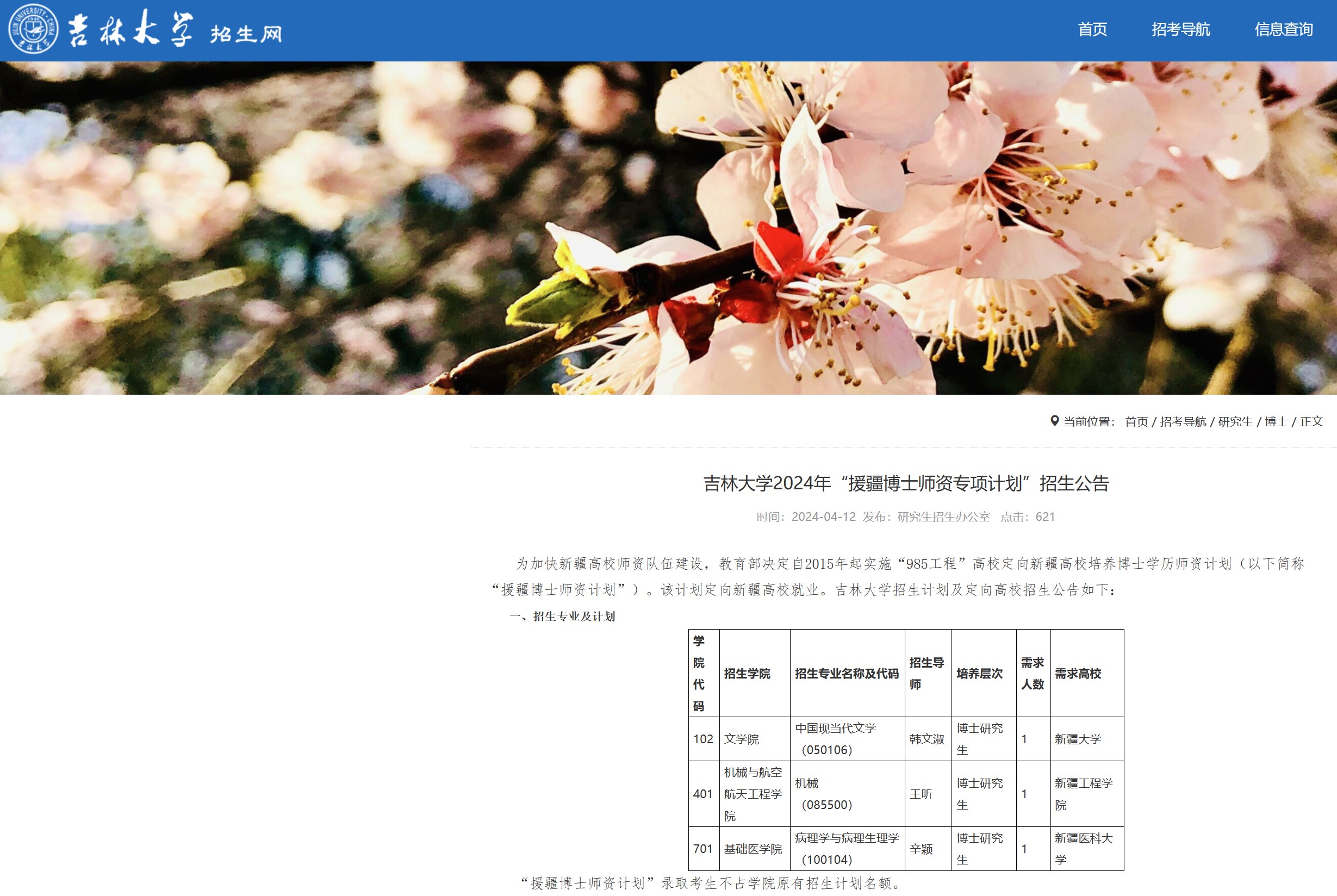Go to 招考导航 in the breadcrumb trail

coord(1183,422)
